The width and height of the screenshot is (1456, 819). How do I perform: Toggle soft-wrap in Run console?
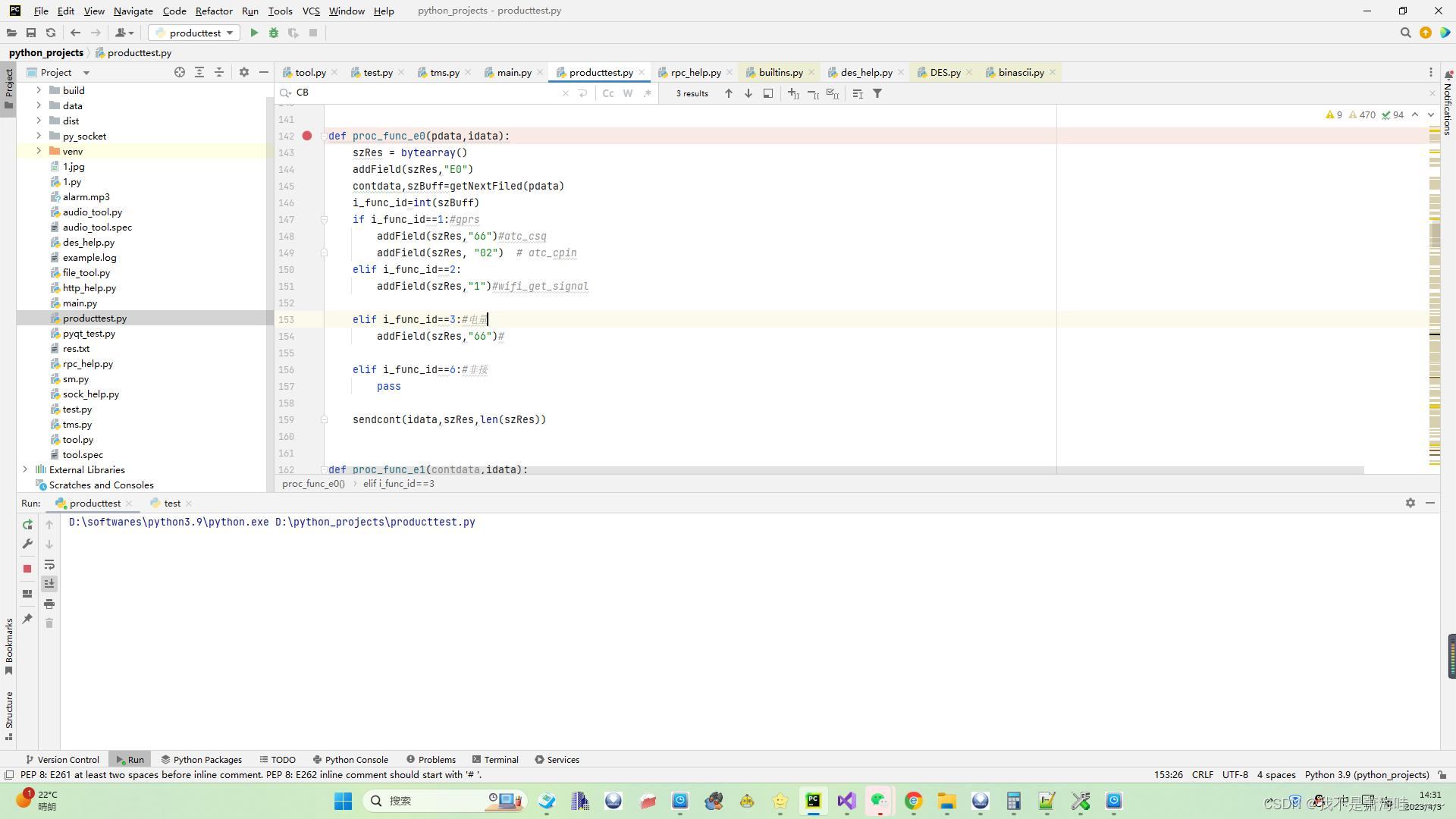pyautogui.click(x=49, y=564)
